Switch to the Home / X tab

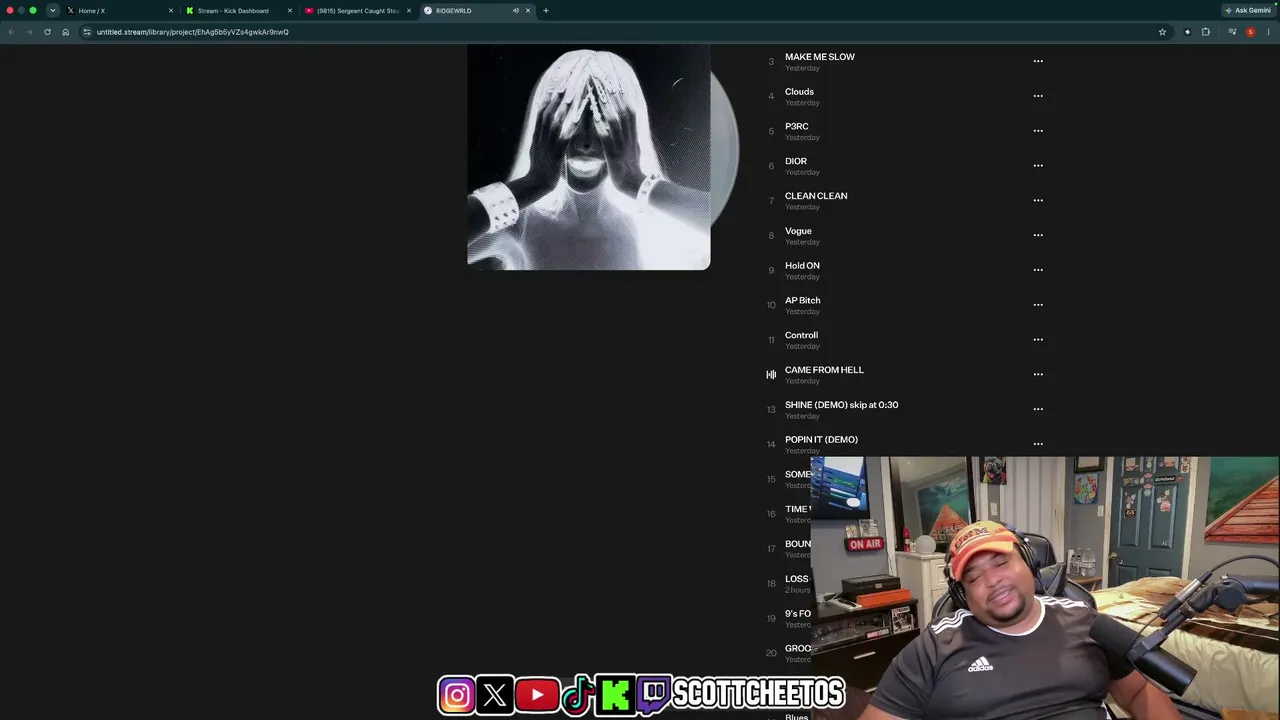click(120, 11)
